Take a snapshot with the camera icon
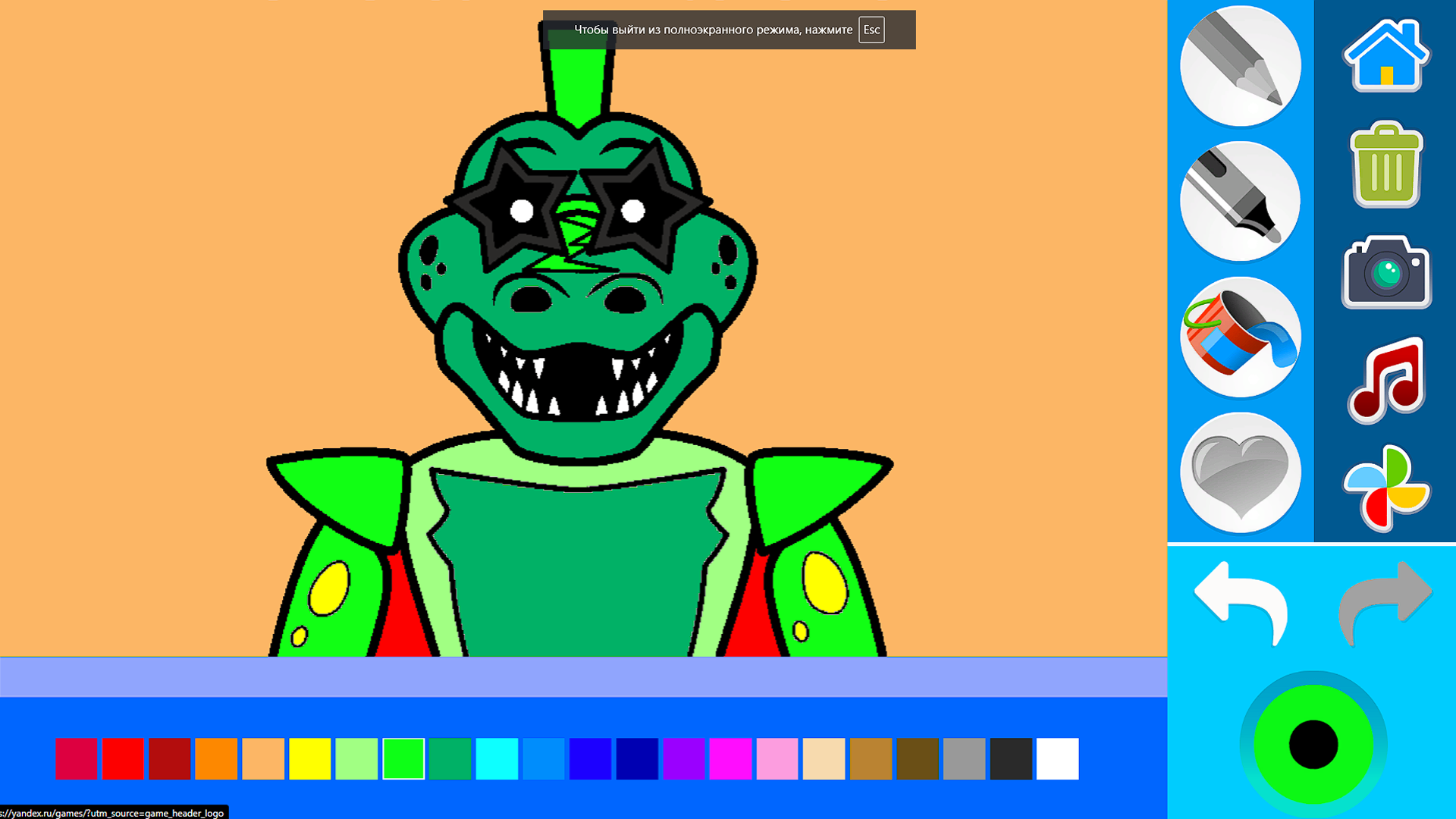This screenshot has width=1456, height=819. [x=1386, y=272]
